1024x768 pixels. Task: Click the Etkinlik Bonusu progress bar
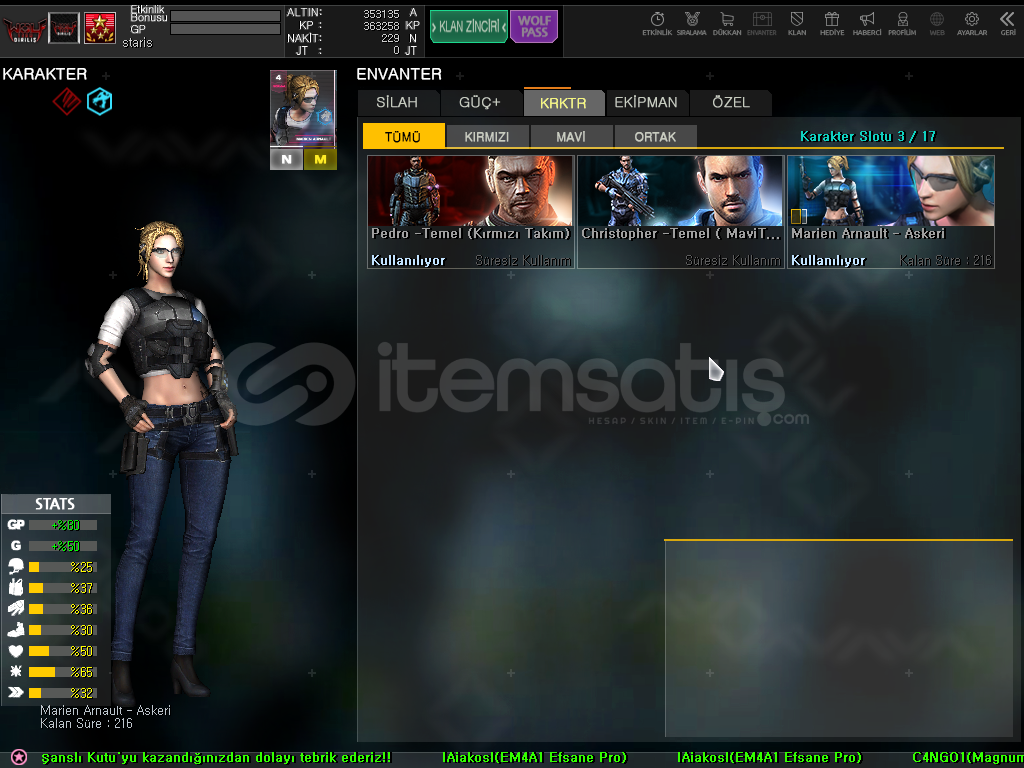(x=225, y=16)
